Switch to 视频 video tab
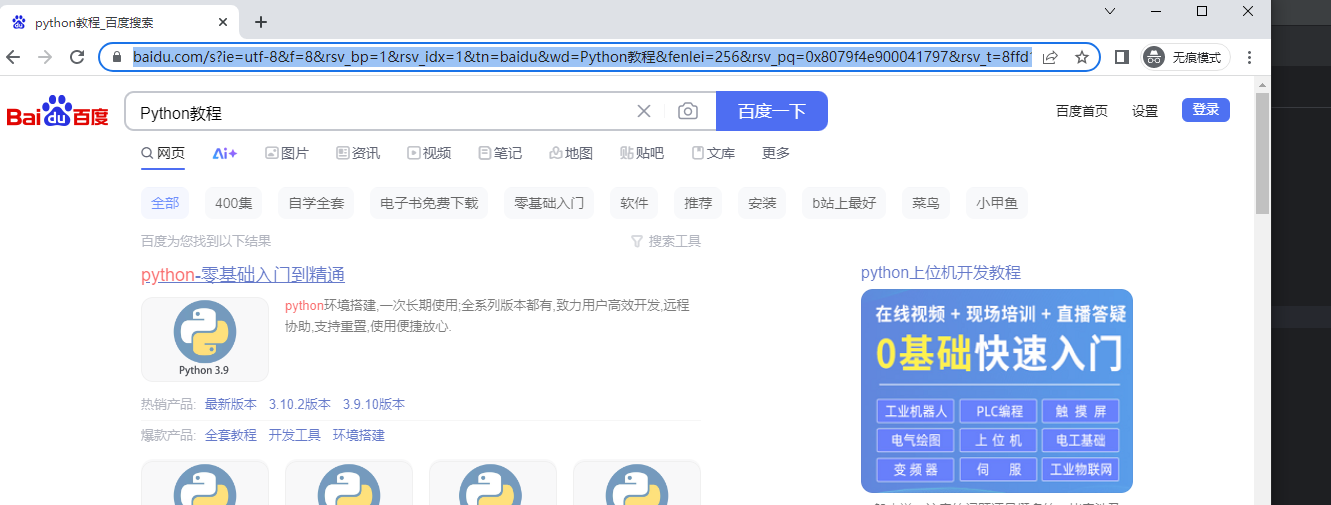Image resolution: width=1331 pixels, height=505 pixels. click(429, 153)
